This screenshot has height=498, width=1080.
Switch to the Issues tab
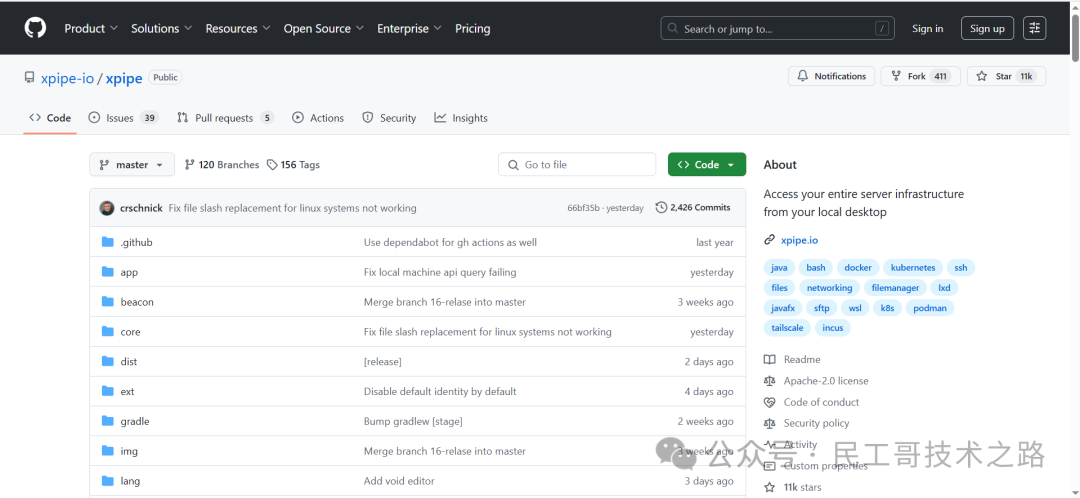123,118
